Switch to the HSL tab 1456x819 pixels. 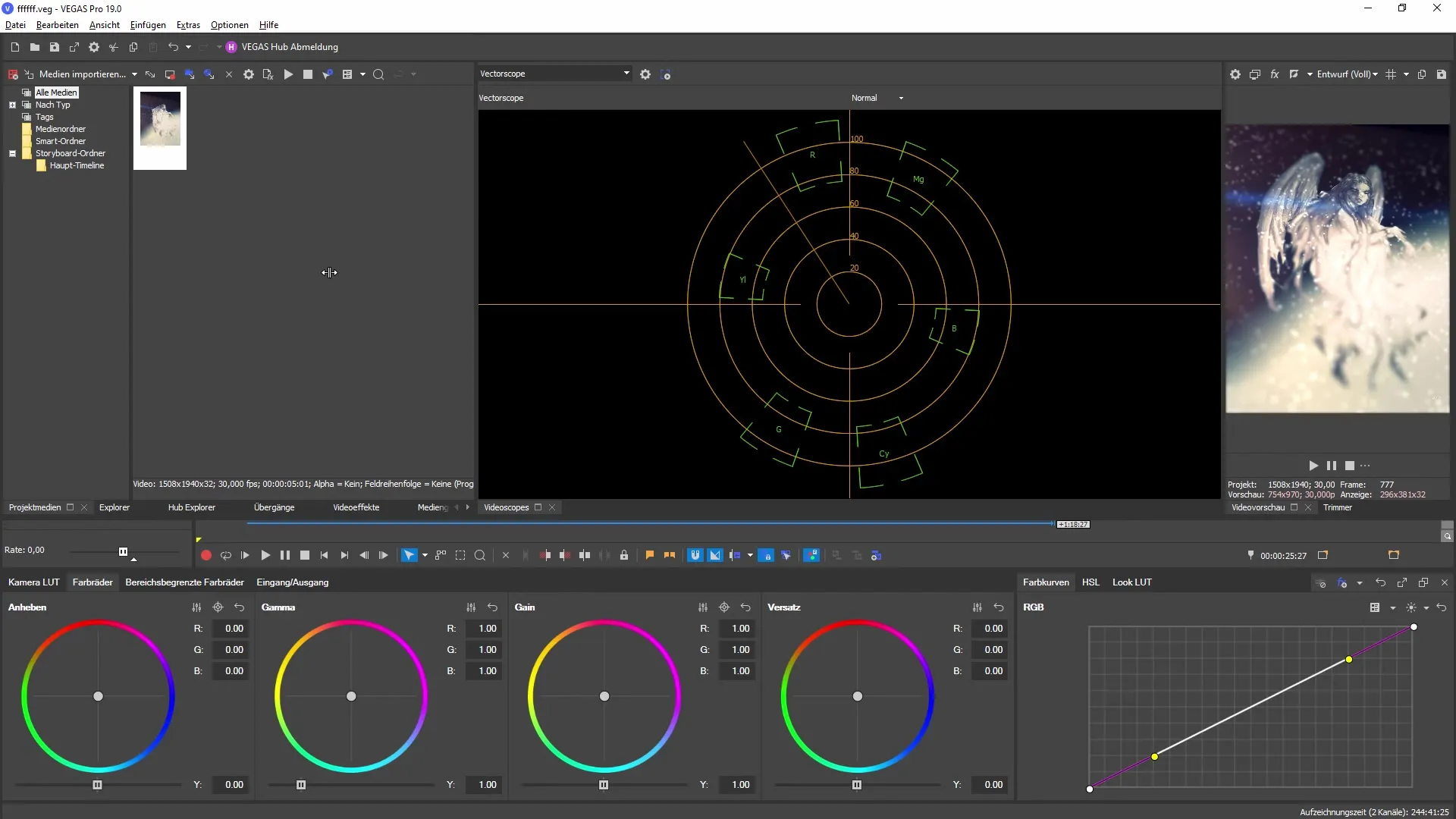tap(1090, 582)
